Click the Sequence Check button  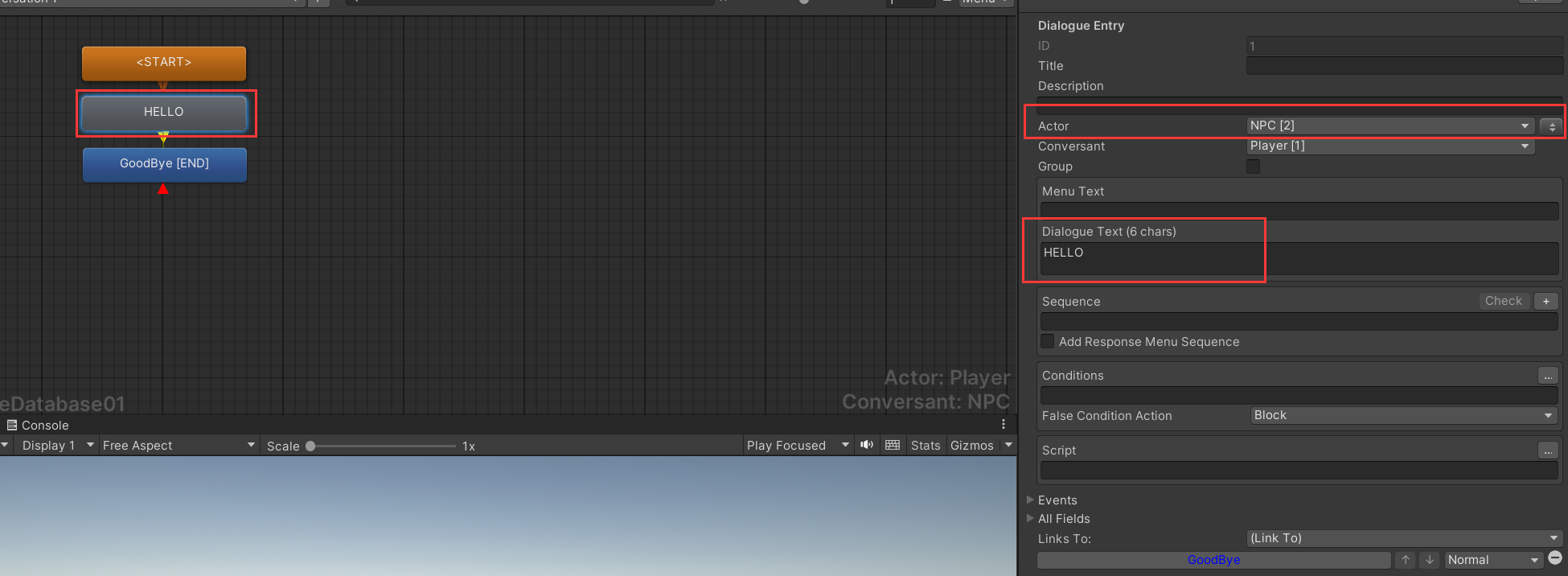click(1504, 301)
